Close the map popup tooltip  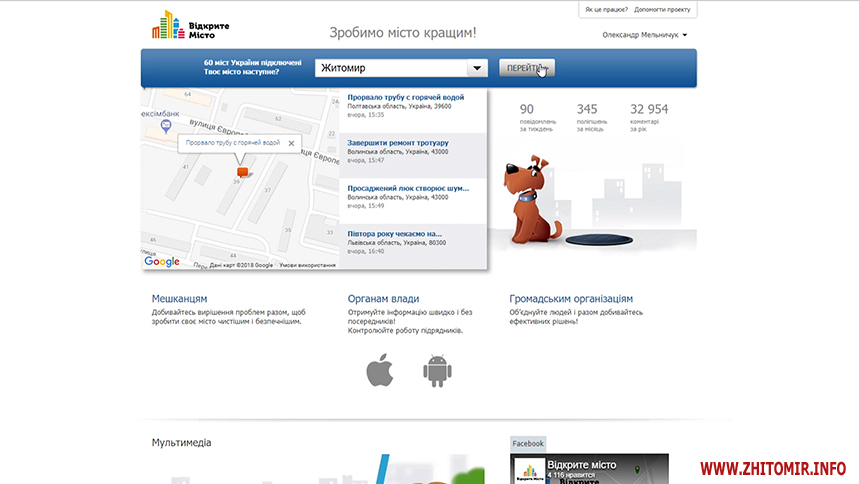point(291,143)
